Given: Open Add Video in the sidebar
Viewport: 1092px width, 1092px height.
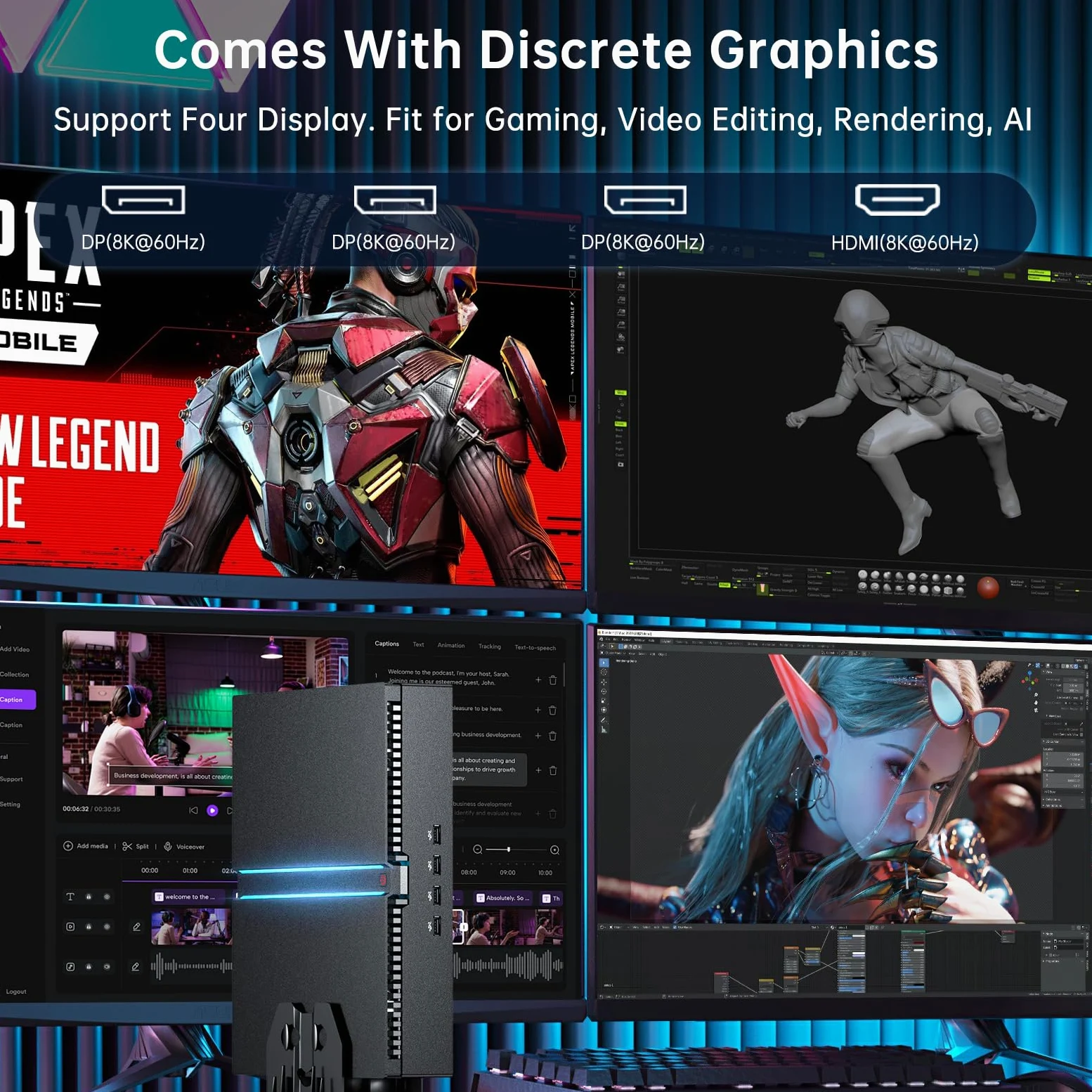Looking at the screenshot, I should [x=15, y=649].
